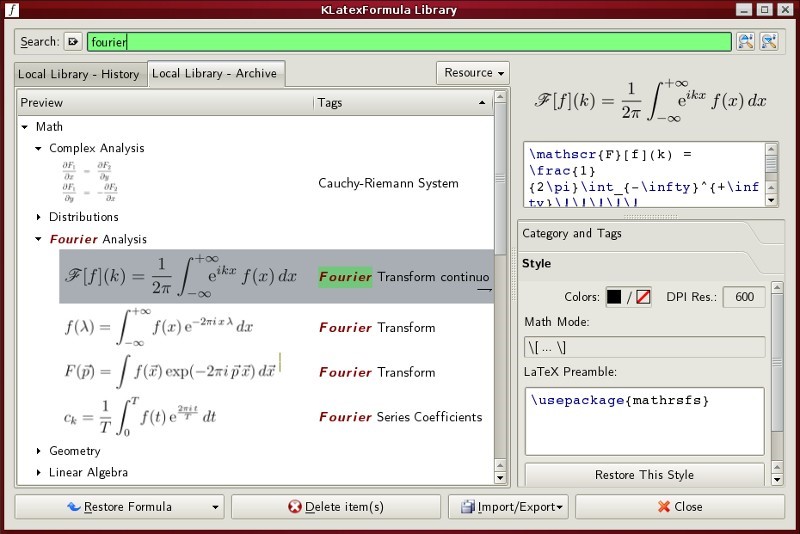Click the Delete item(s) red cross icon
The image size is (800, 534).
295,507
